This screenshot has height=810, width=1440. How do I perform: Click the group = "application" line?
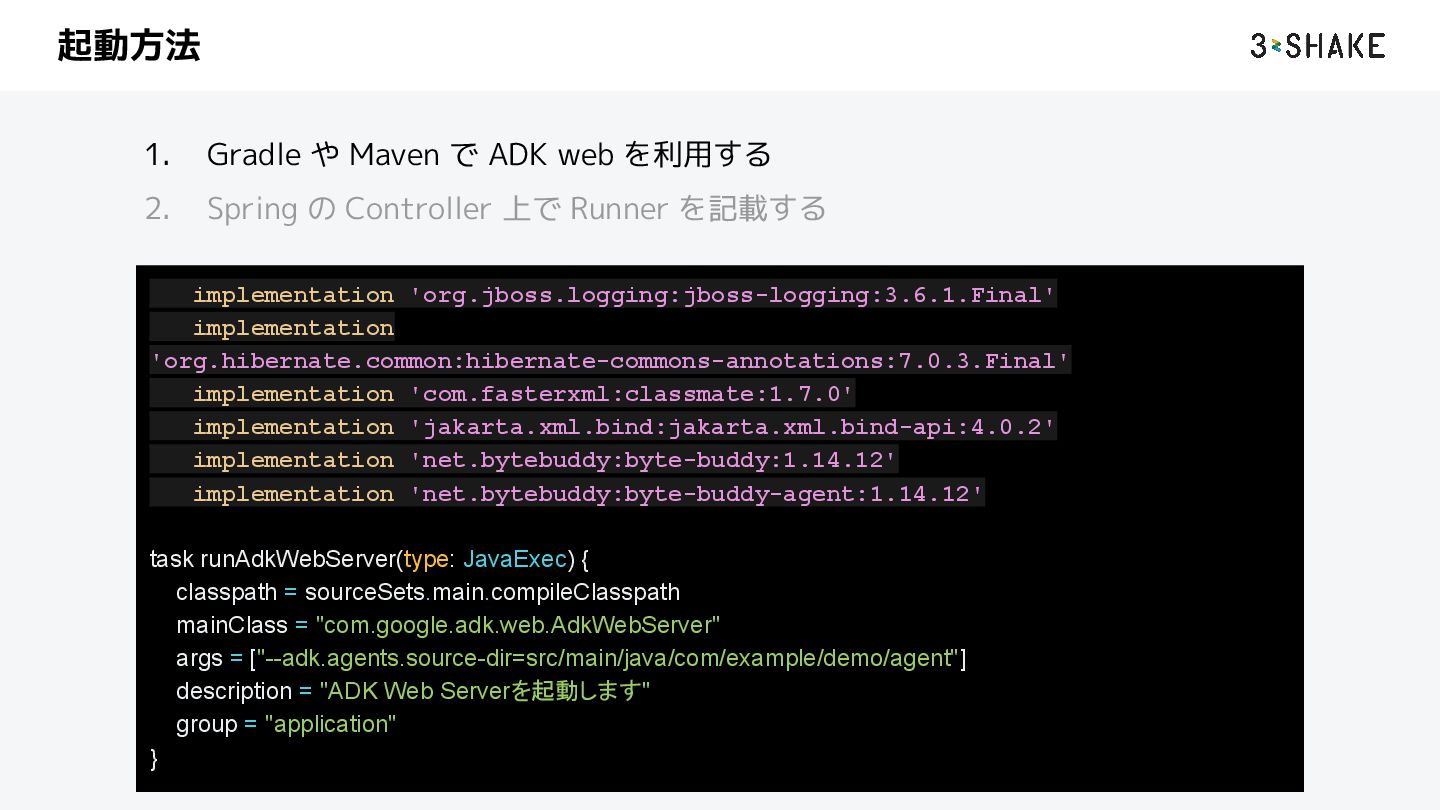pos(286,724)
